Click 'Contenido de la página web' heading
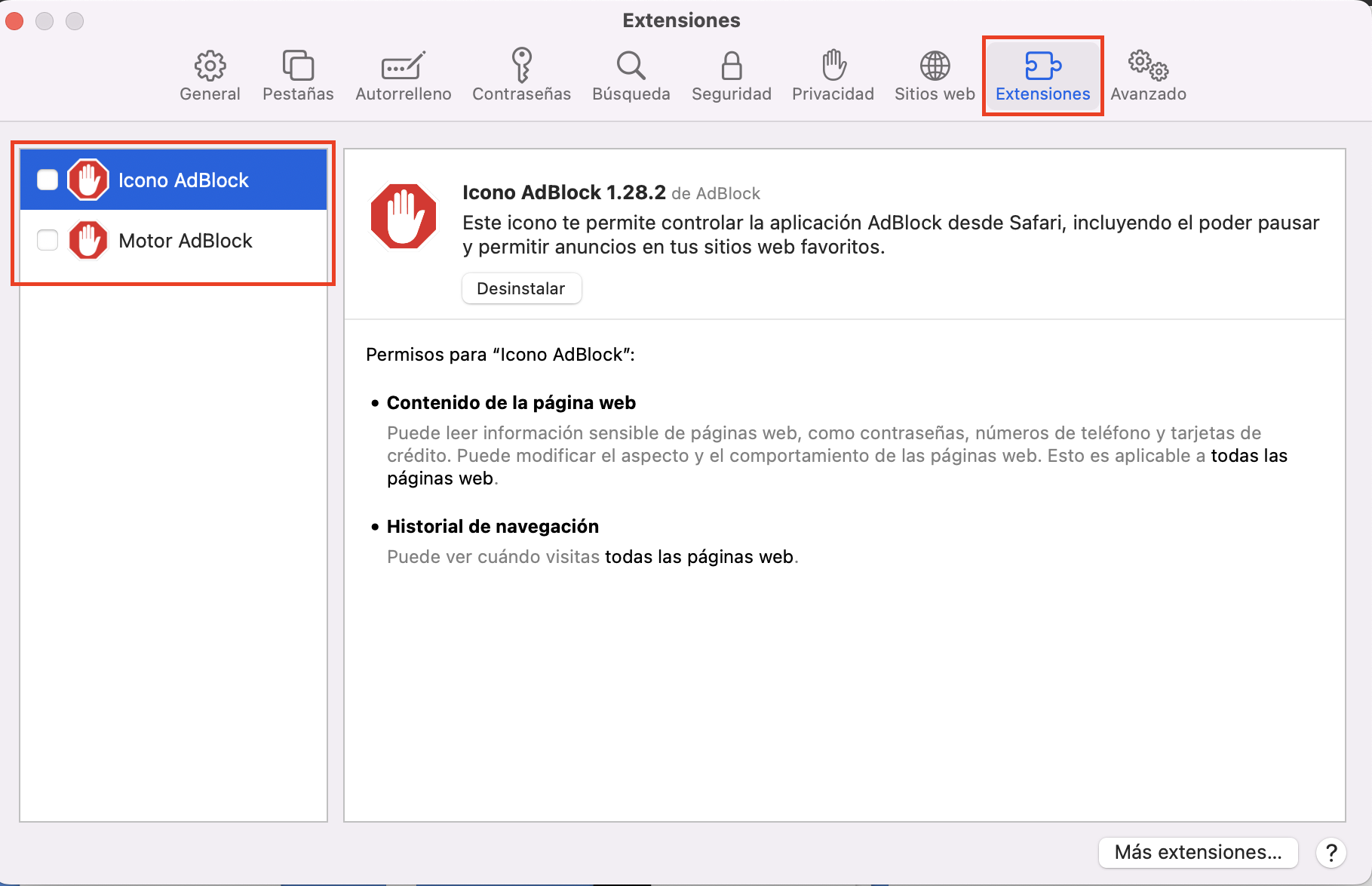This screenshot has width=1372, height=886. tap(511, 402)
